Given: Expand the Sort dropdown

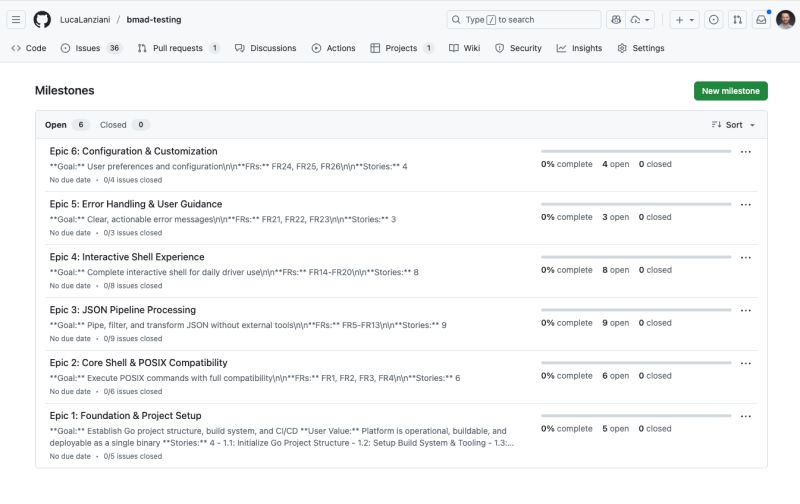Looking at the screenshot, I should pyautogui.click(x=733, y=125).
